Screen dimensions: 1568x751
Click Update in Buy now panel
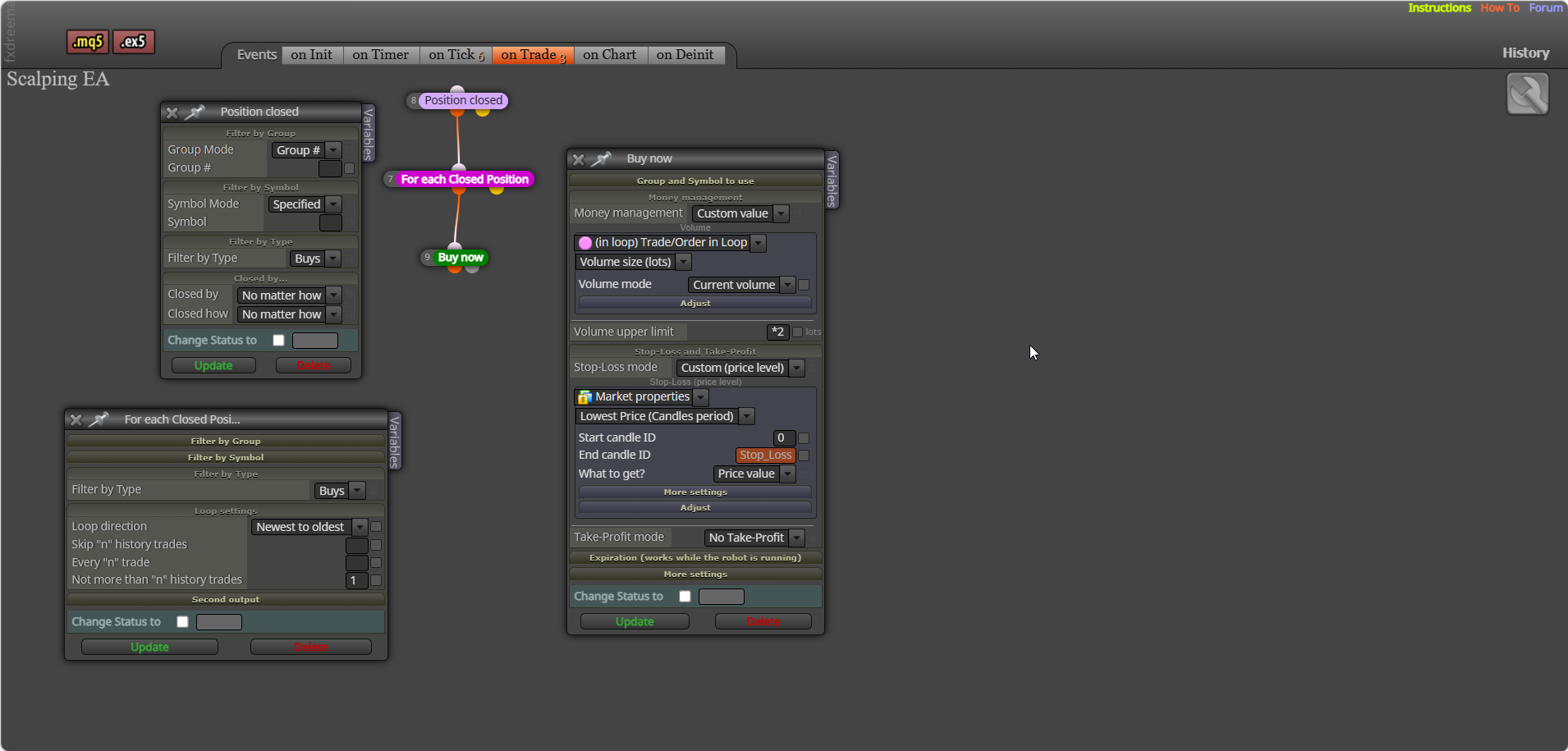(635, 621)
